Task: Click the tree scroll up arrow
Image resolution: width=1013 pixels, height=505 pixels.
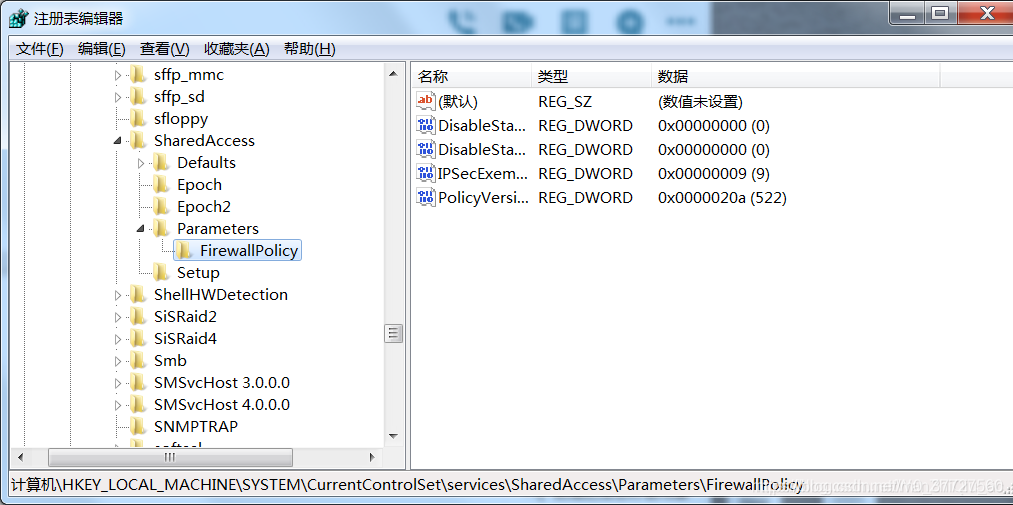Action: [x=393, y=74]
